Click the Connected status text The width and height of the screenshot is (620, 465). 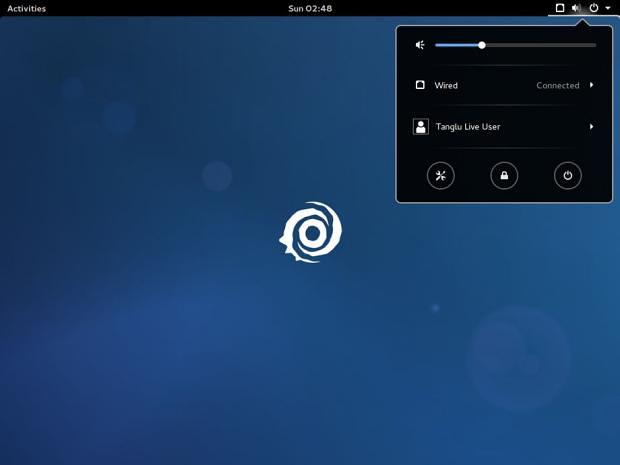558,85
